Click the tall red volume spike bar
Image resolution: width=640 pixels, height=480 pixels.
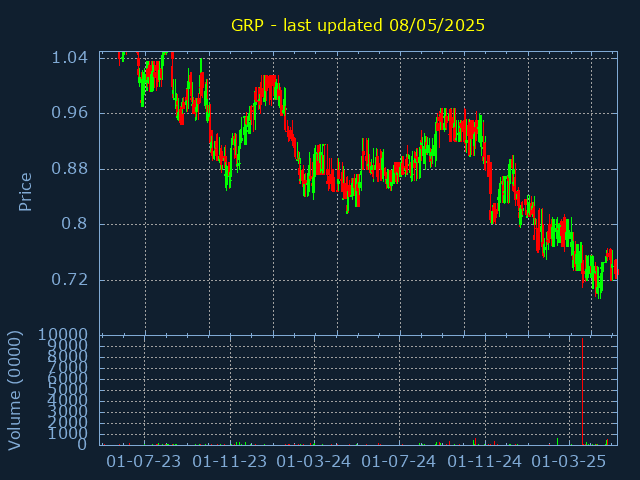582,391
